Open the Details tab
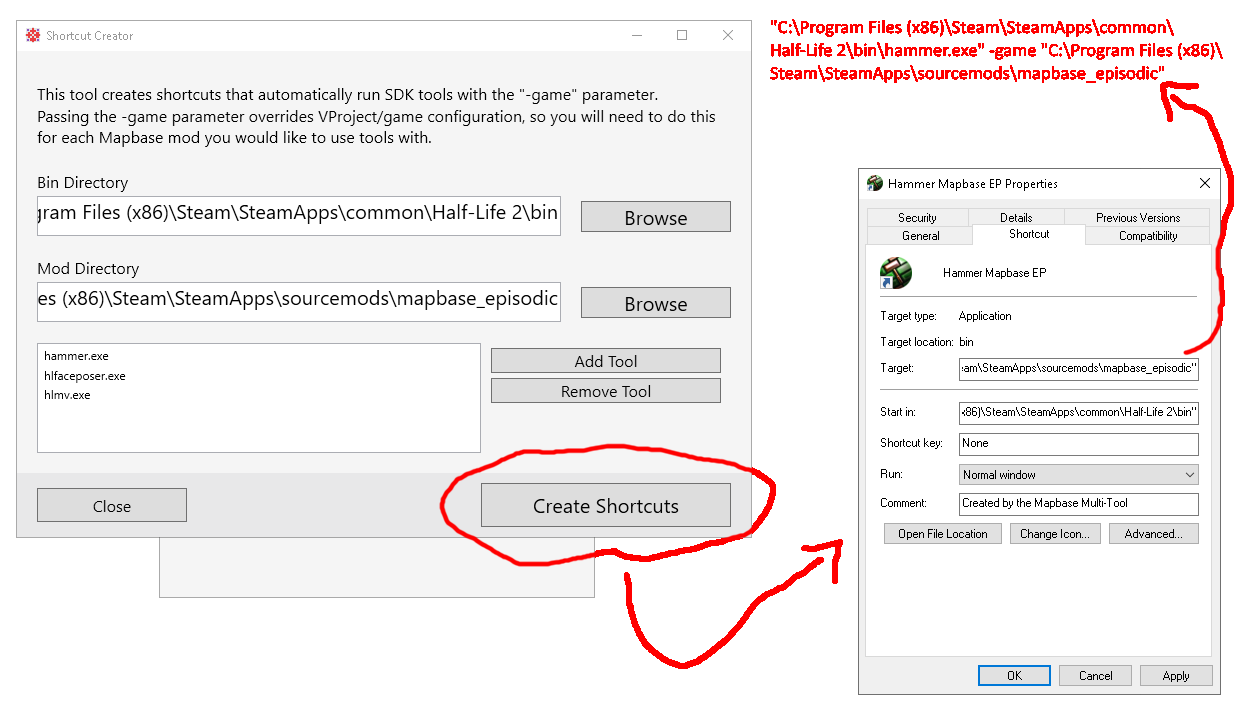This screenshot has height=708, width=1237. point(1015,217)
